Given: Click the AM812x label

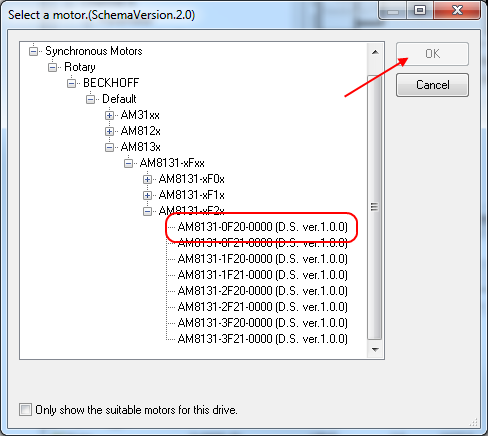Looking at the screenshot, I should (140, 131).
